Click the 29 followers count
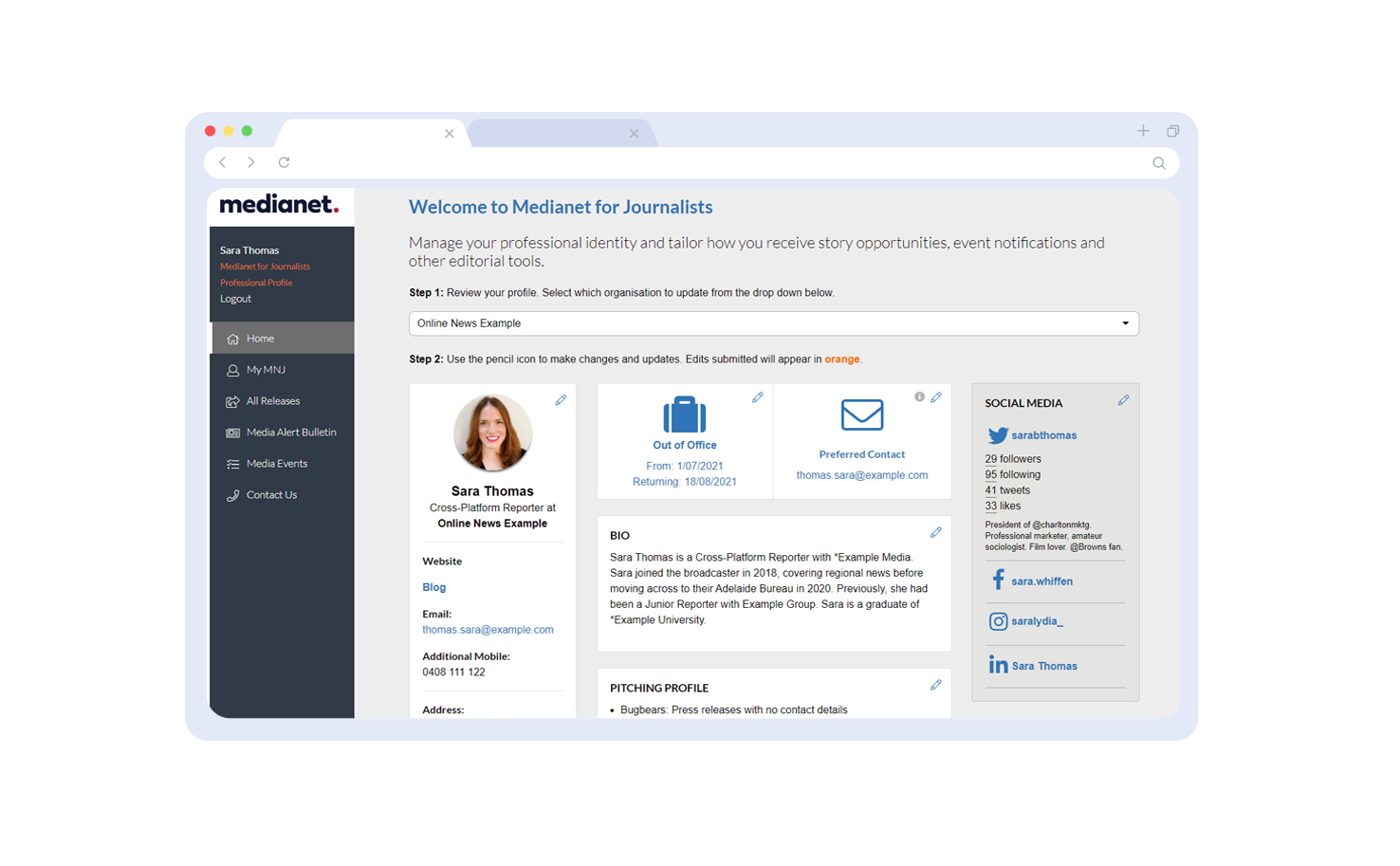 coord(1013,459)
